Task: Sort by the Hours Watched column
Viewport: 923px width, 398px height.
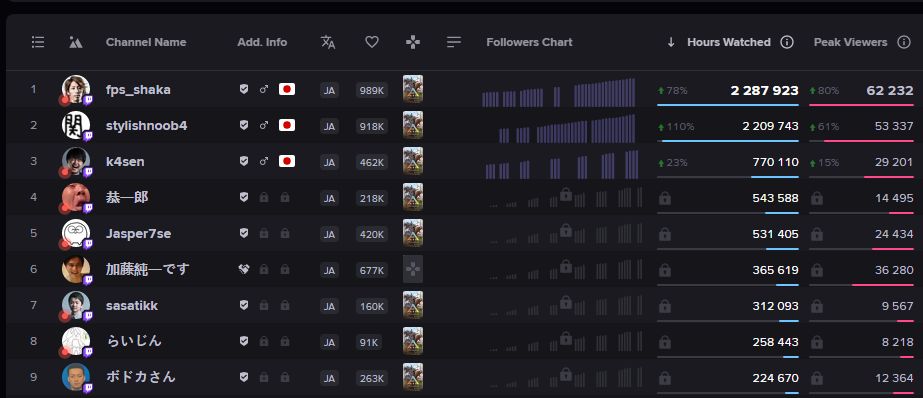Action: [x=729, y=42]
